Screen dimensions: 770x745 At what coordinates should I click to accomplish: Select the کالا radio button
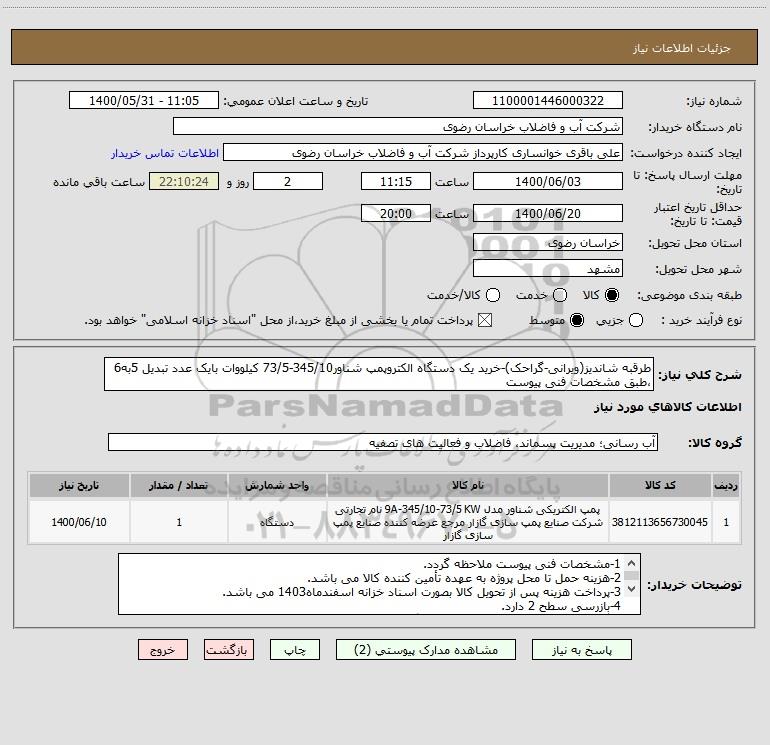[x=612, y=295]
